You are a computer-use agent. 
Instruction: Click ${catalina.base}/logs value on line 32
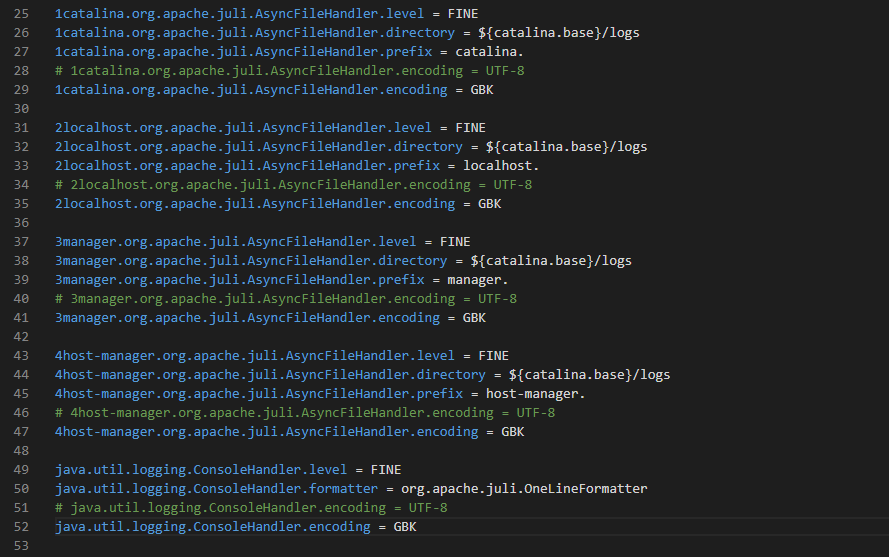pyautogui.click(x=566, y=147)
